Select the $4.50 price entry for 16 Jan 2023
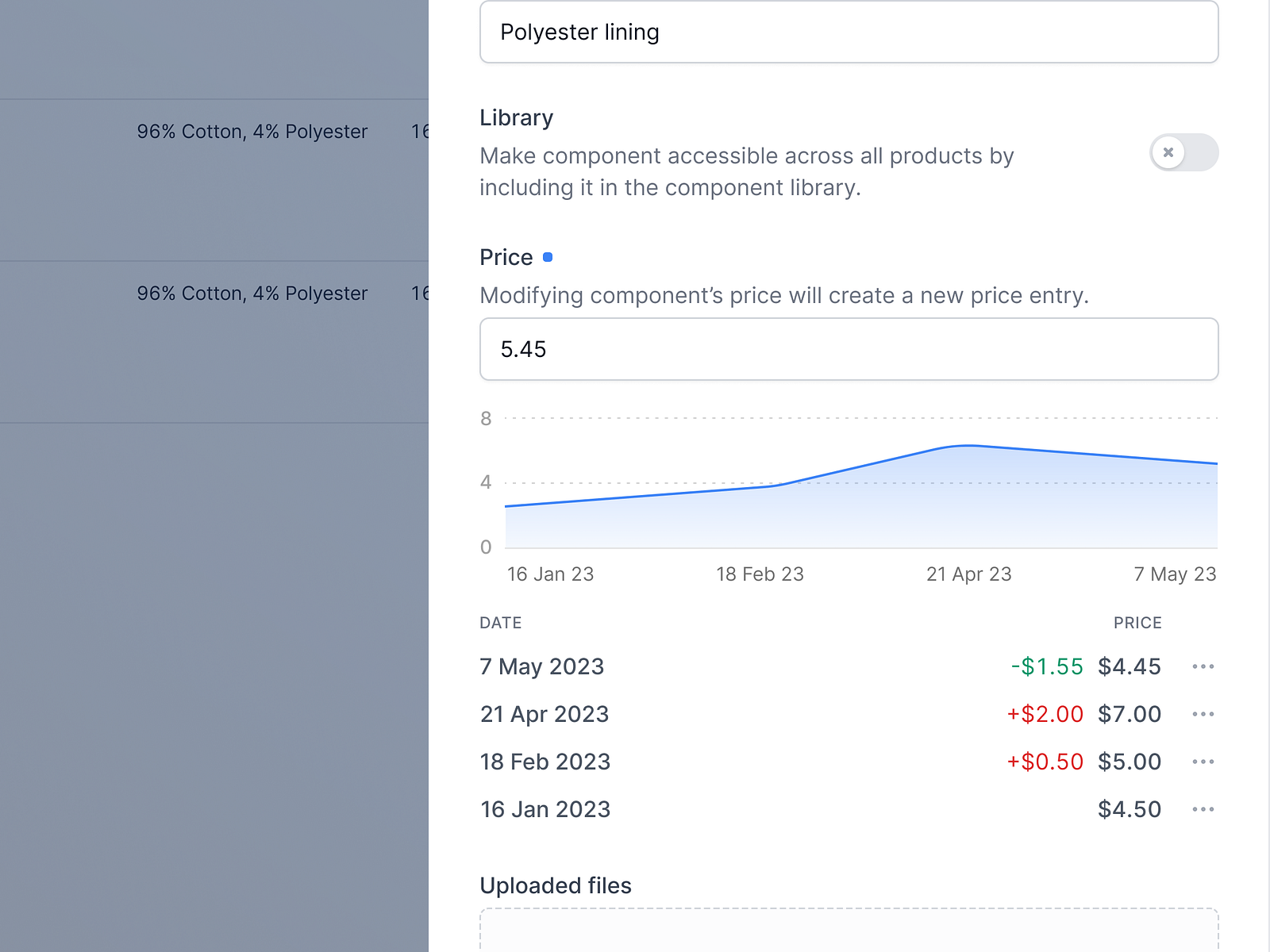The image size is (1270, 952). [x=1130, y=809]
